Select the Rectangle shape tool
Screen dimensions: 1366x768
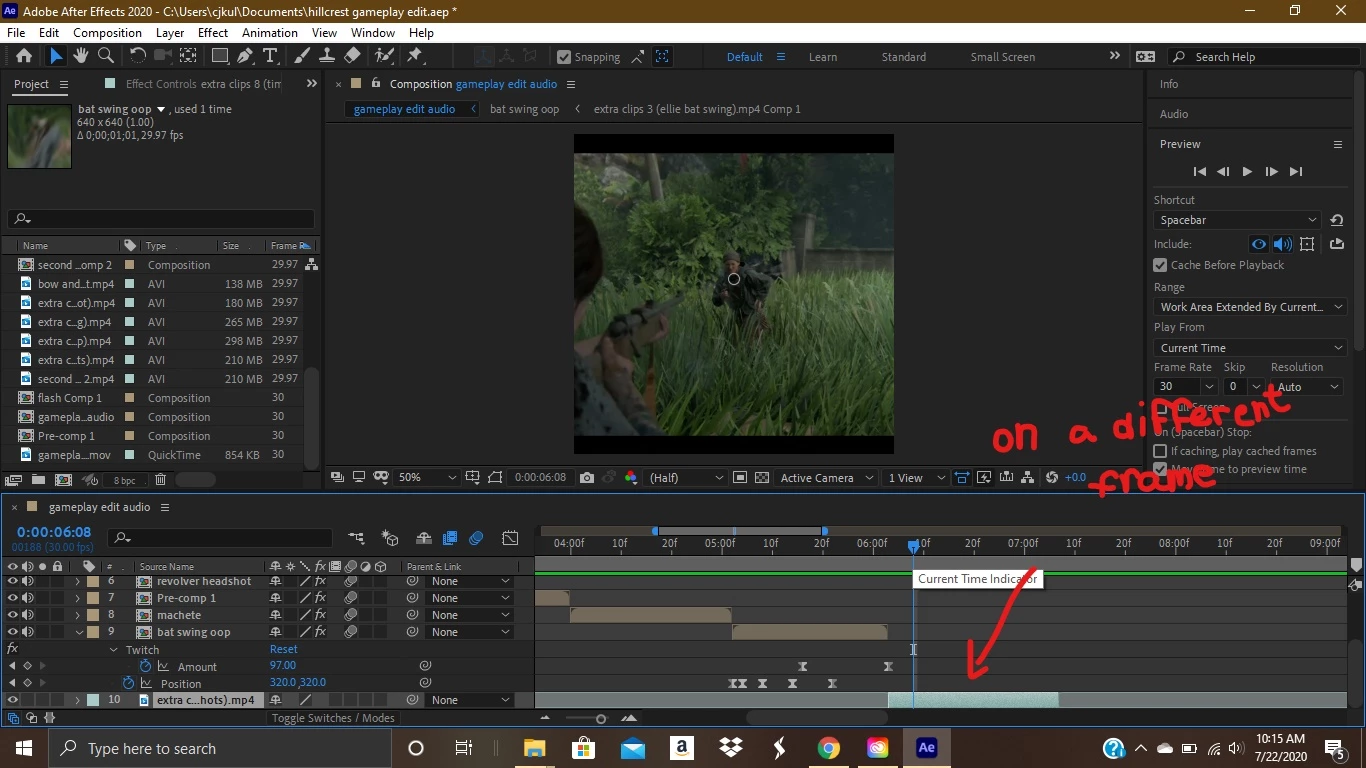click(x=220, y=56)
